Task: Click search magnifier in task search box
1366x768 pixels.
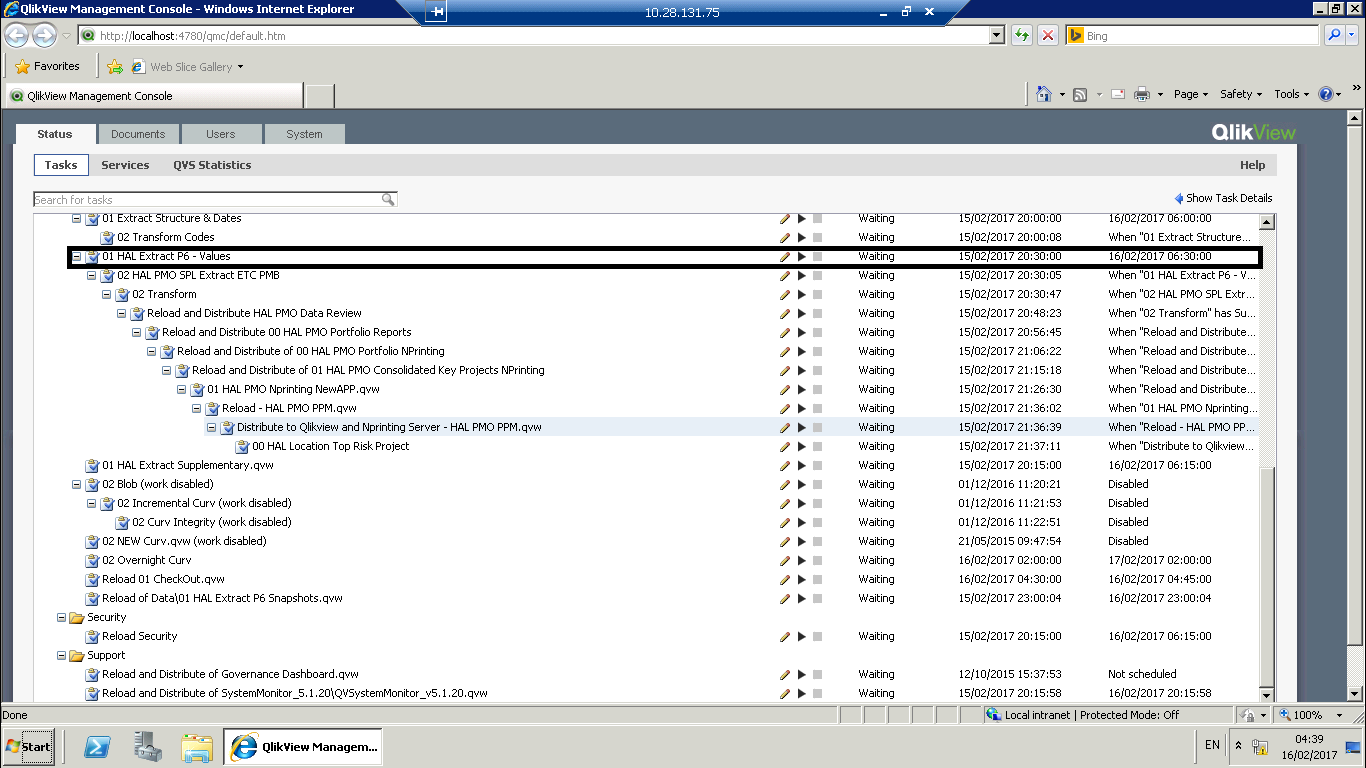Action: point(388,200)
